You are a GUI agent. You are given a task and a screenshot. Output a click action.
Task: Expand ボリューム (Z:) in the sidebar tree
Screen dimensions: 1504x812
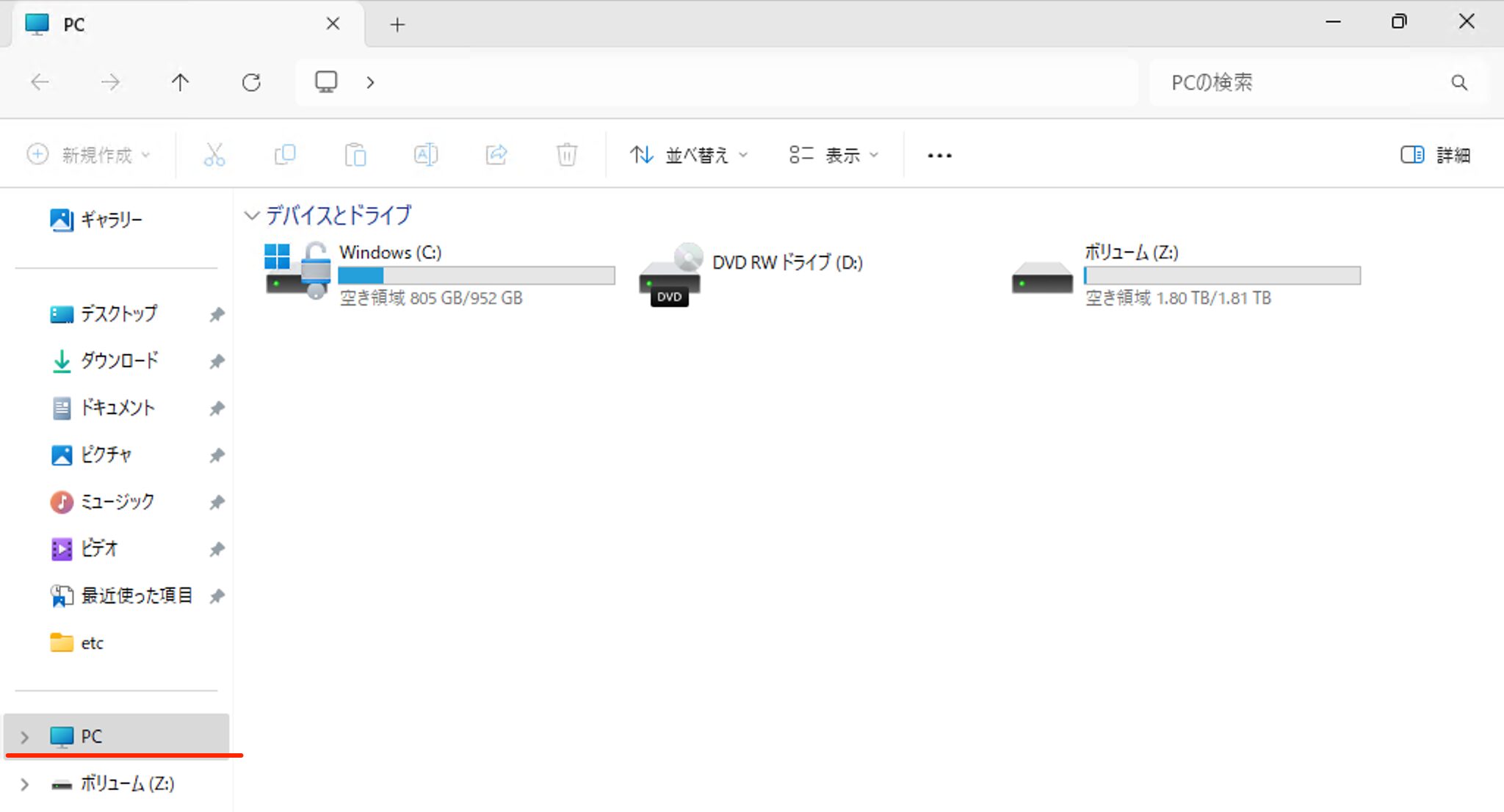tap(24, 784)
